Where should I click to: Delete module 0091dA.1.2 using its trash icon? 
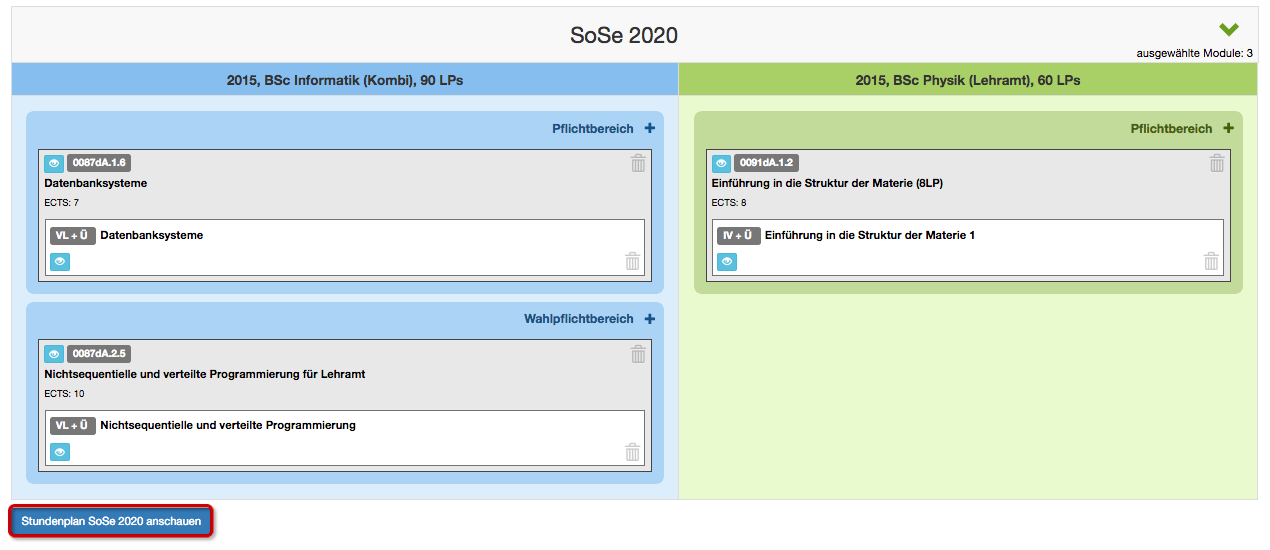1217,163
